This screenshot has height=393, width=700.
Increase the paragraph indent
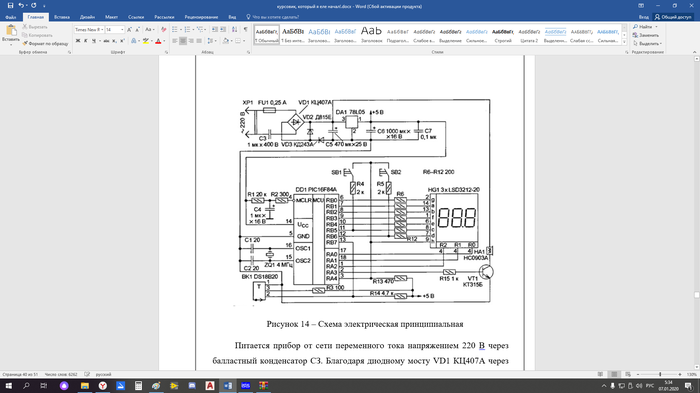(223, 29)
